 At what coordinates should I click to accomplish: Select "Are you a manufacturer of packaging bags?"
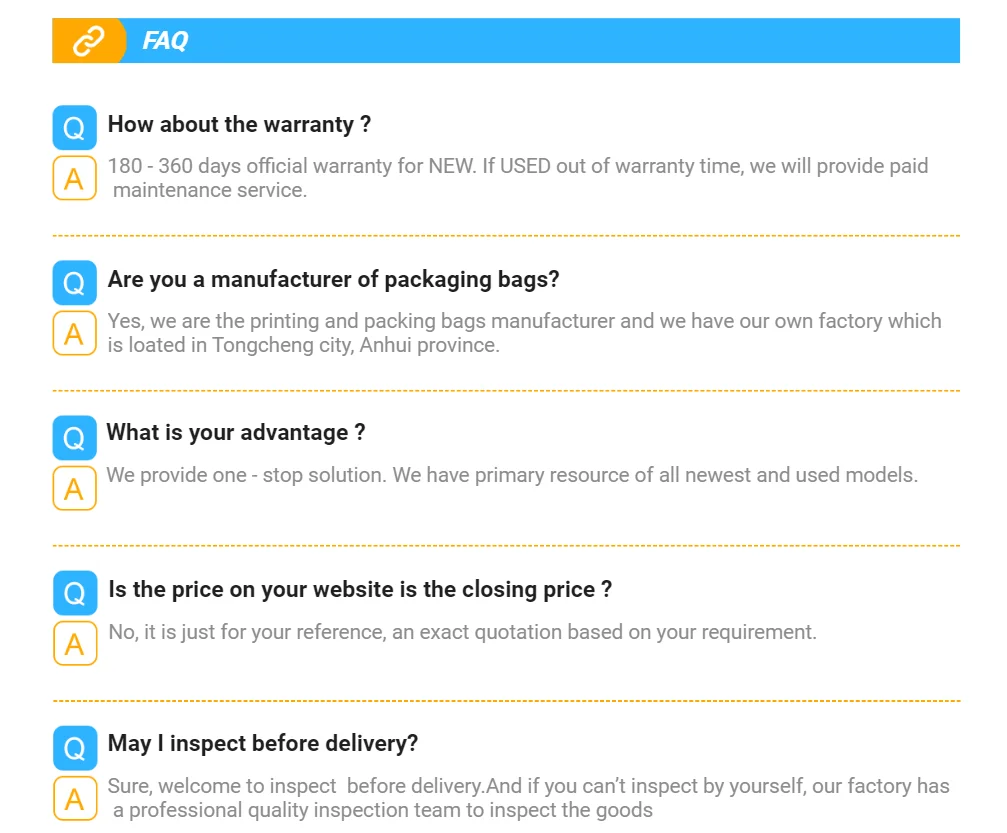[333, 280]
